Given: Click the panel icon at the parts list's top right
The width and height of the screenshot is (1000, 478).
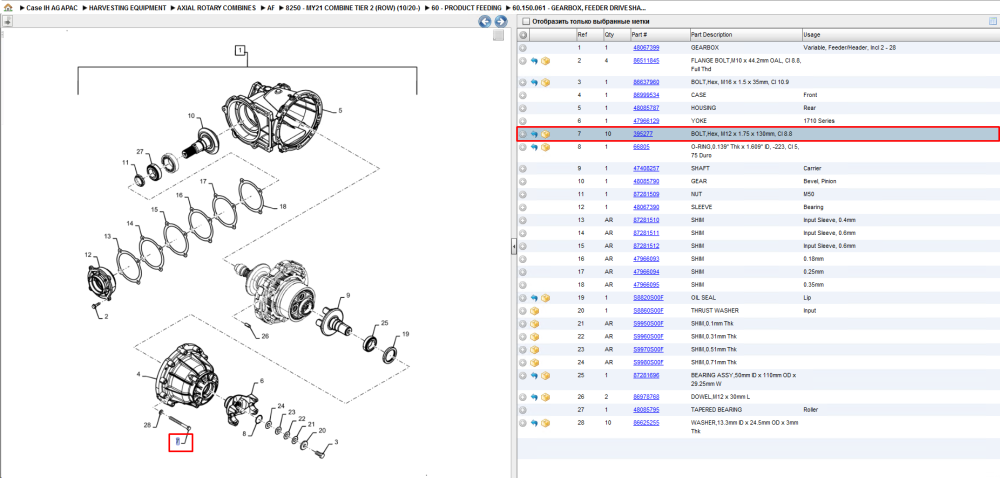Looking at the screenshot, I should pyautogui.click(x=992, y=22).
